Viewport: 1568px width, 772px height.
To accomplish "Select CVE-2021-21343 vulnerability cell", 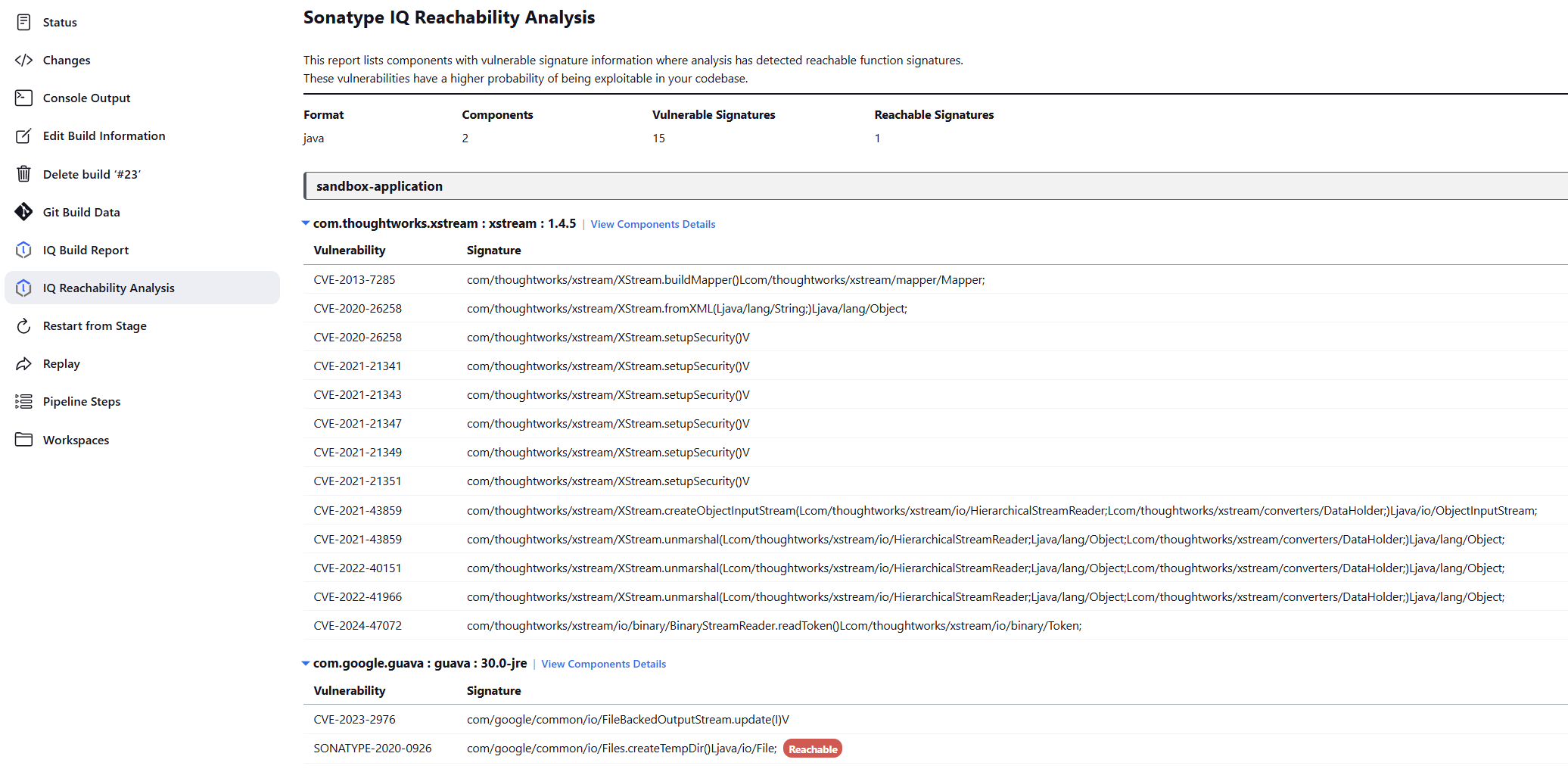I will [357, 394].
